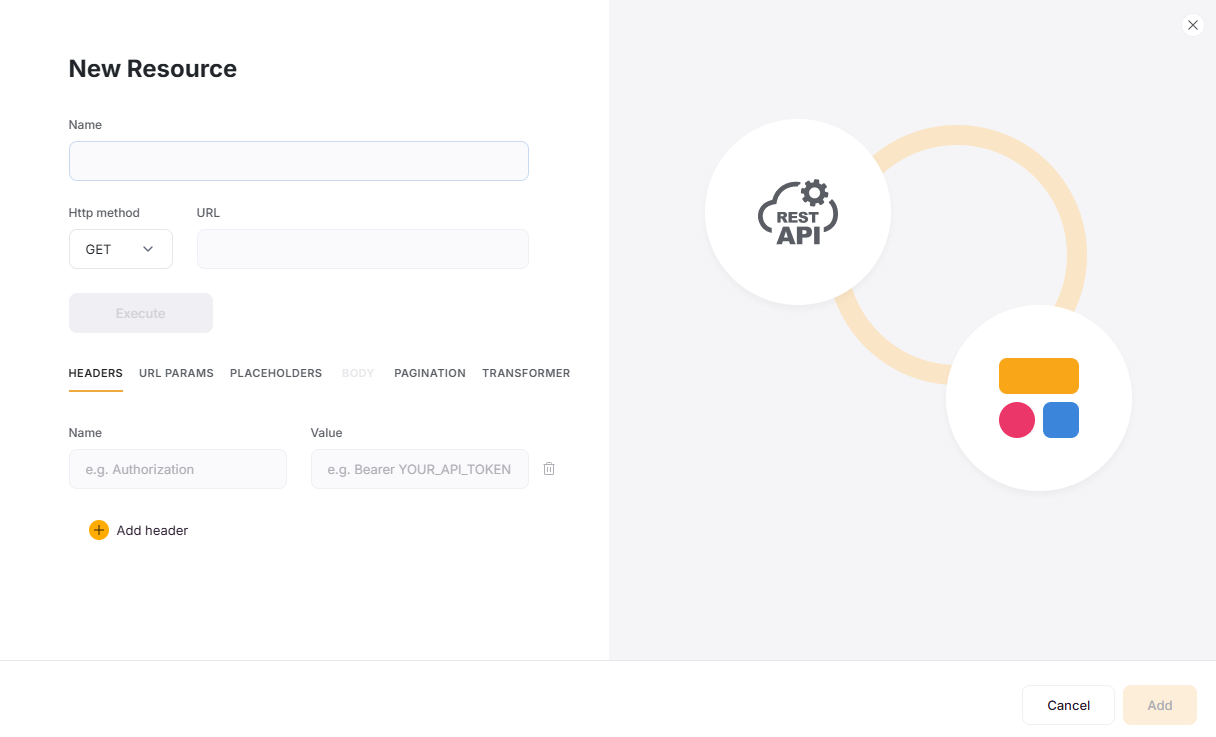Click the trash icon beside header value
The width and height of the screenshot is (1216, 737).
tap(549, 469)
